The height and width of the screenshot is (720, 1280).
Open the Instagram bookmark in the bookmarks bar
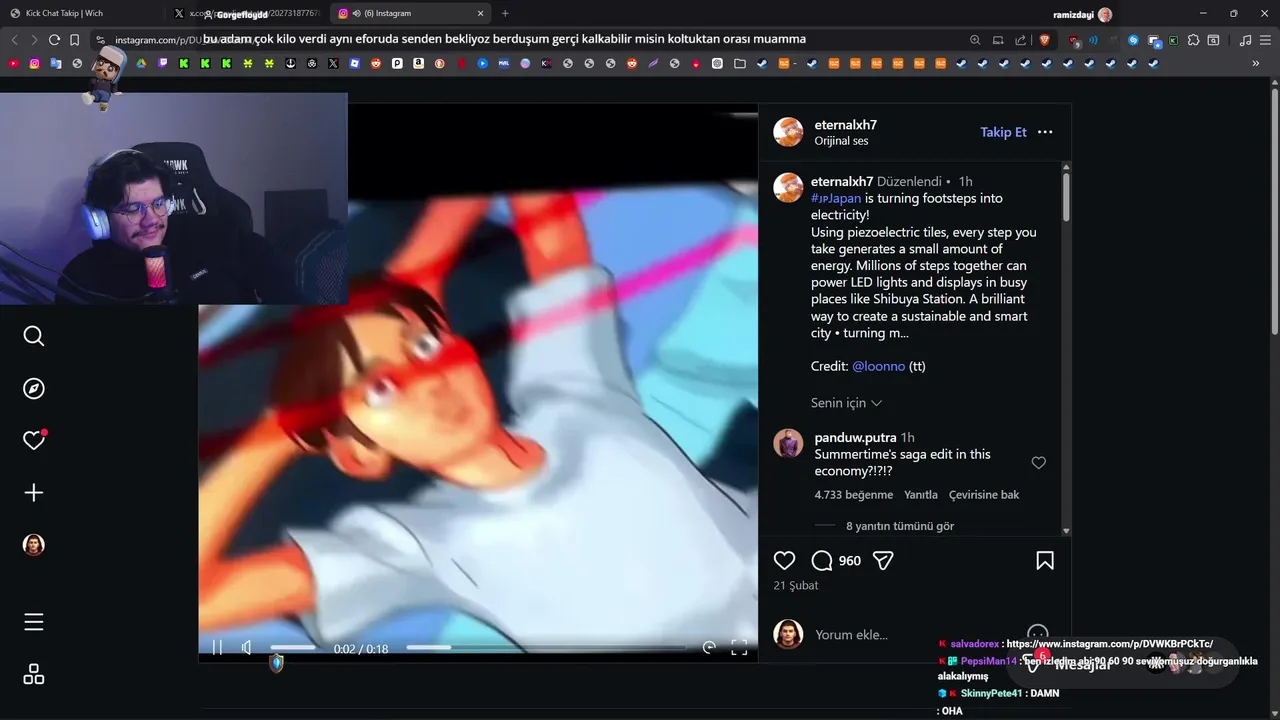(34, 63)
